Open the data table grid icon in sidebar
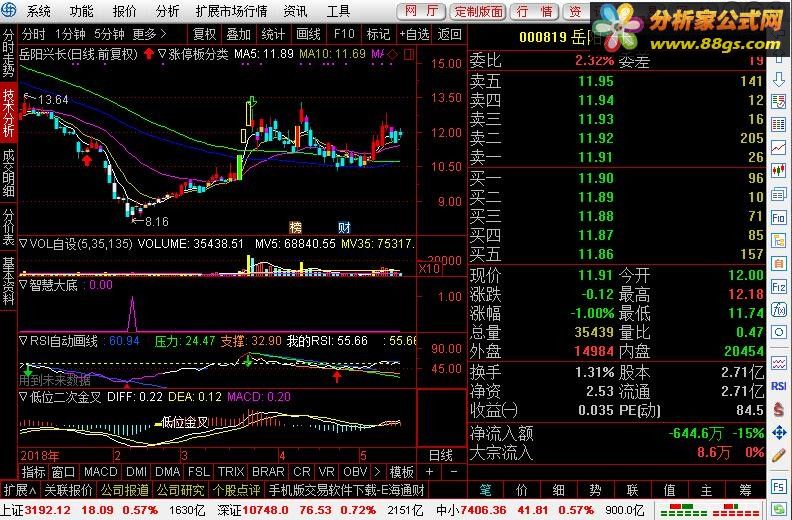Viewport: 792px width, 520px height. tap(778, 124)
